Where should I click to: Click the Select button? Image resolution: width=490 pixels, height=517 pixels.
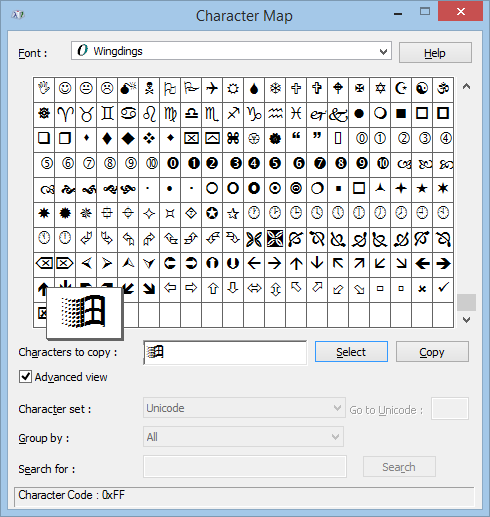coord(351,351)
